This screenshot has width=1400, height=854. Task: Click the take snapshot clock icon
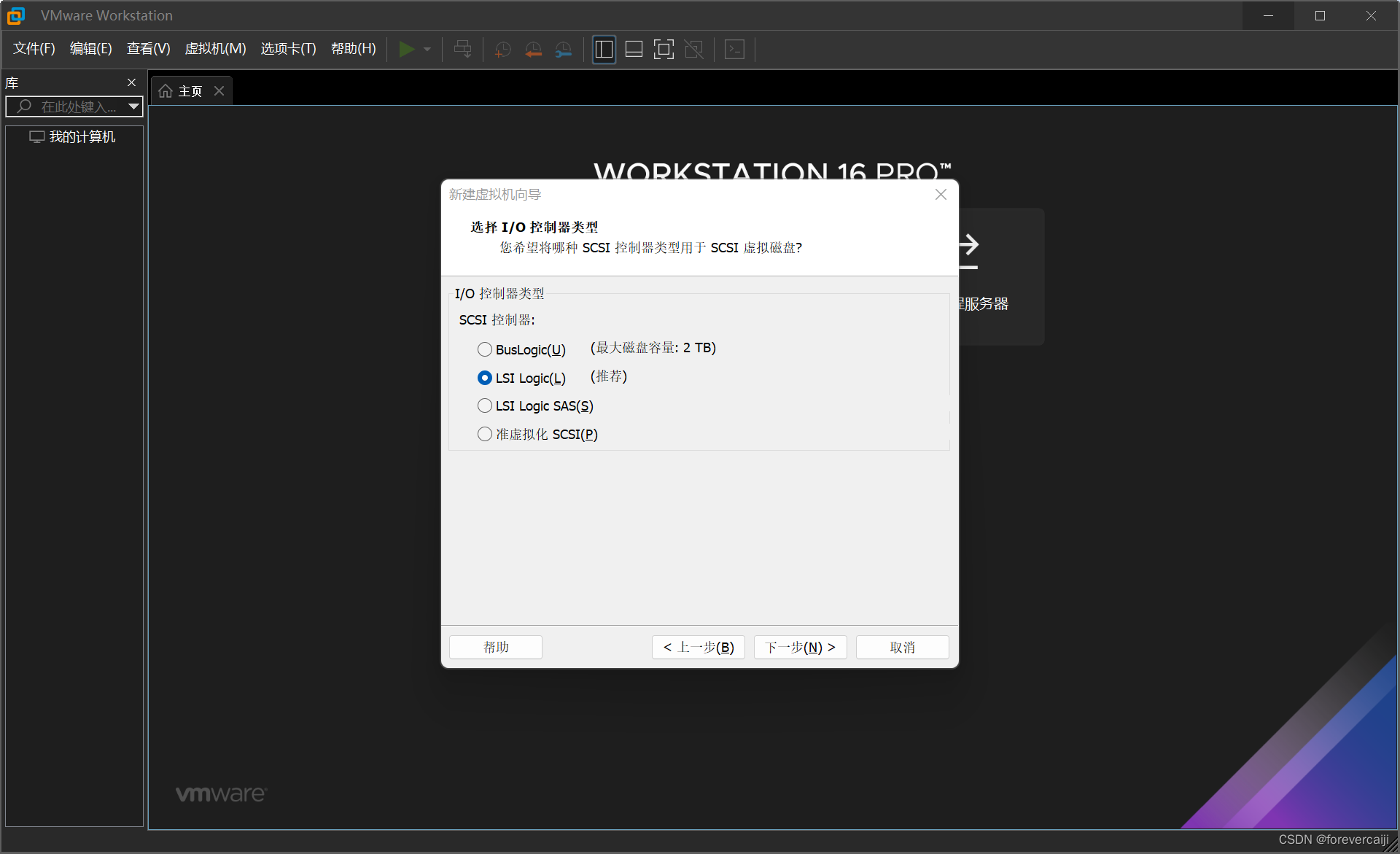coord(502,50)
